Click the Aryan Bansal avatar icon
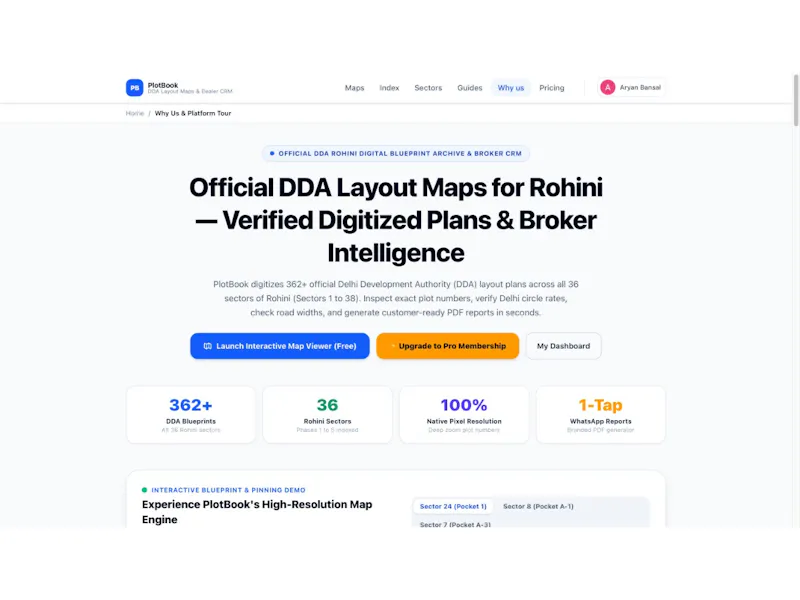800x600 pixels. (x=607, y=87)
